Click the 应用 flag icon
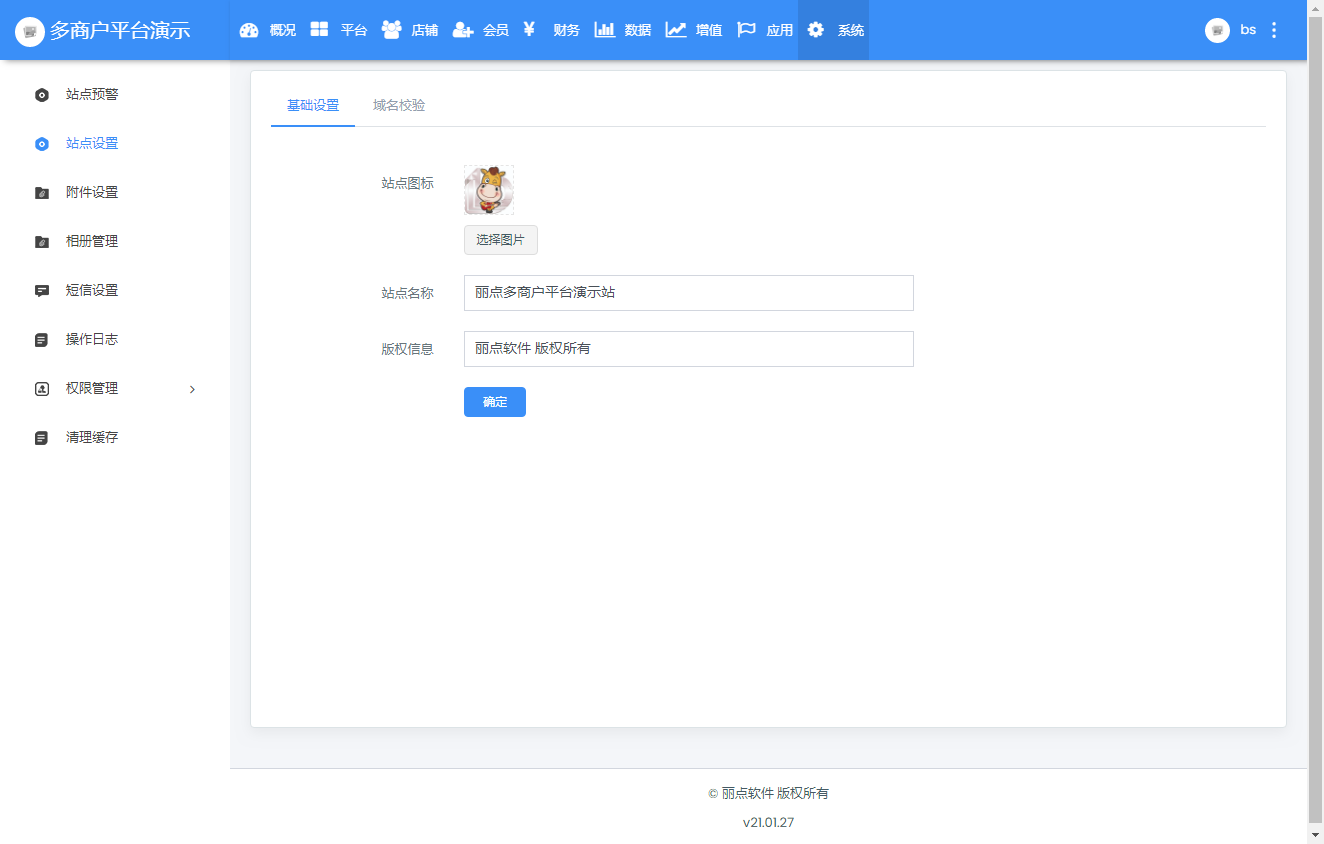 coord(746,30)
